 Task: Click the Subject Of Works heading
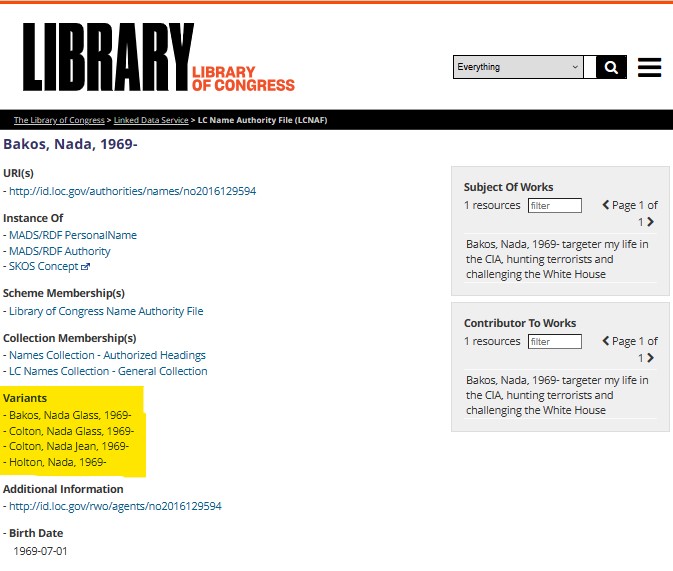tap(509, 187)
